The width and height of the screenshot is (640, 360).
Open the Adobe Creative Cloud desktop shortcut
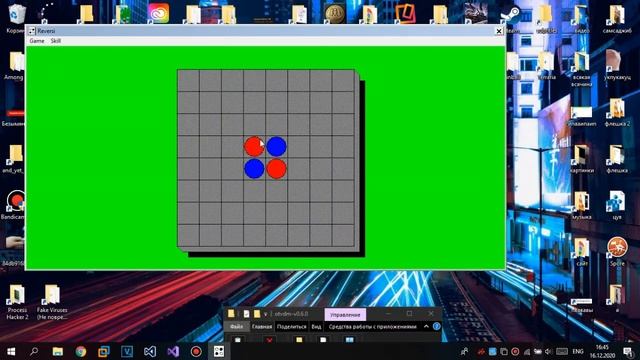click(158, 13)
